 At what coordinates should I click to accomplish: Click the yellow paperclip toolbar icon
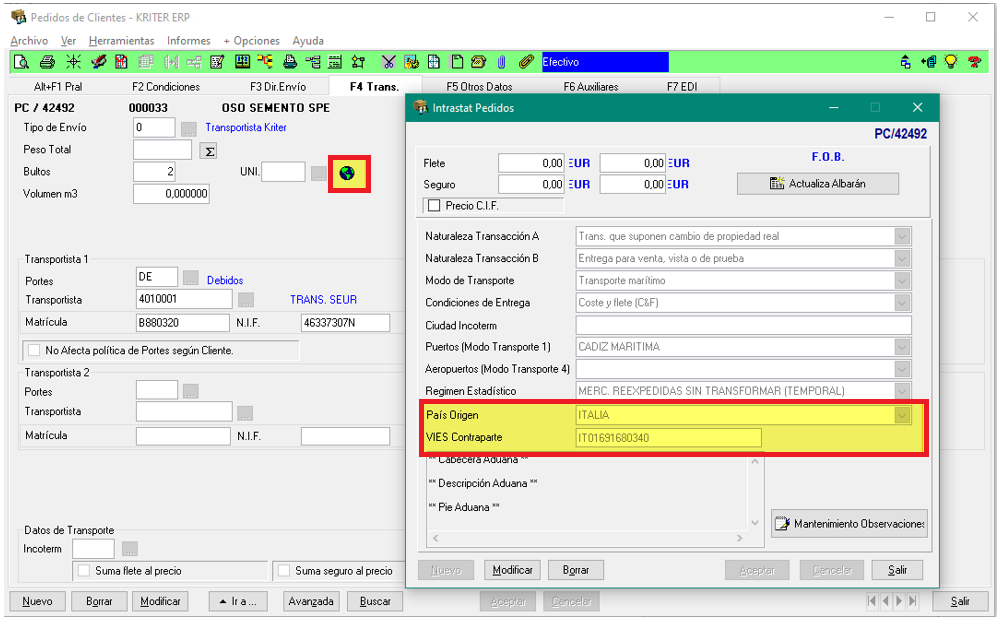tap(526, 62)
